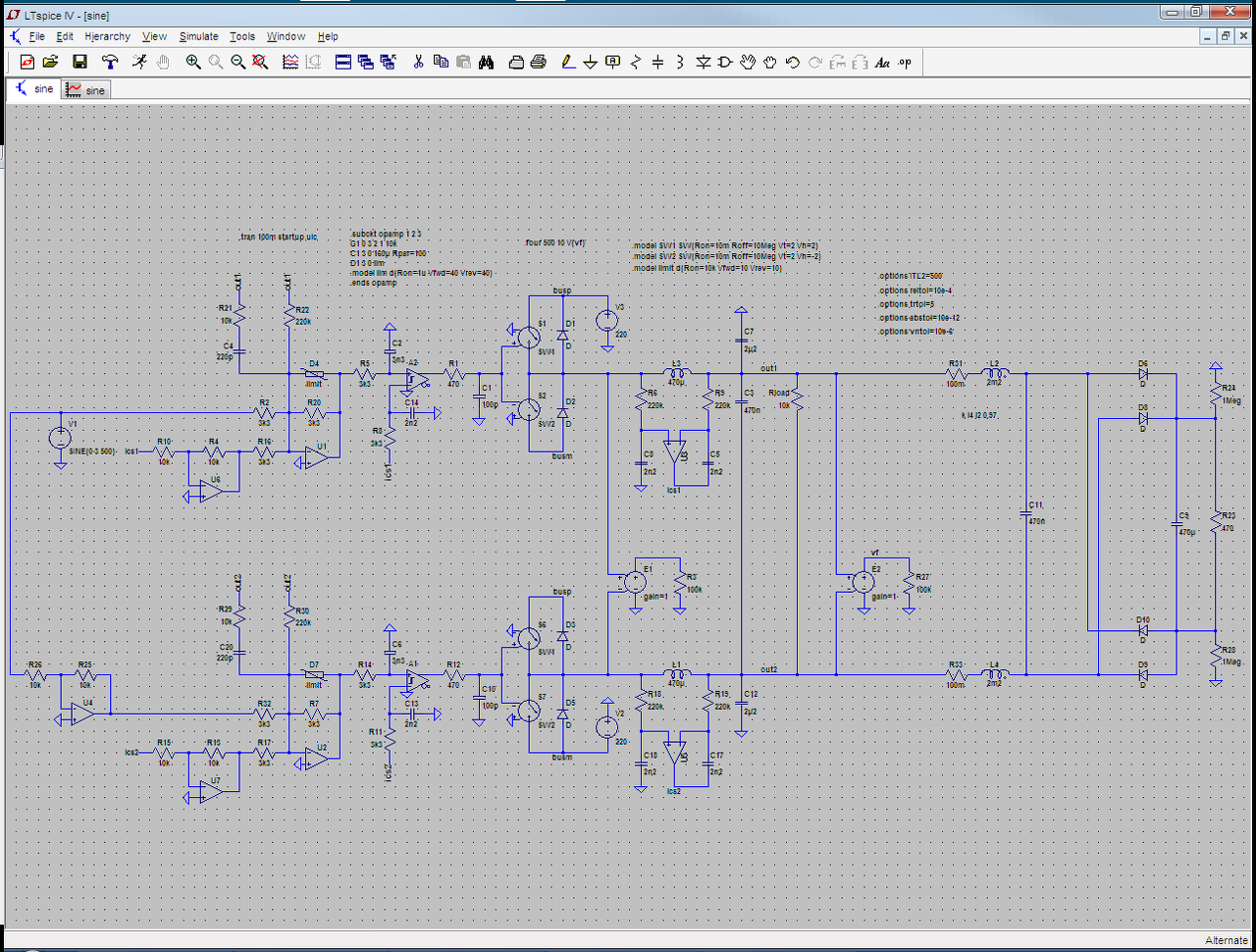
Task: Tile windows using the toolbar button
Action: (343, 62)
